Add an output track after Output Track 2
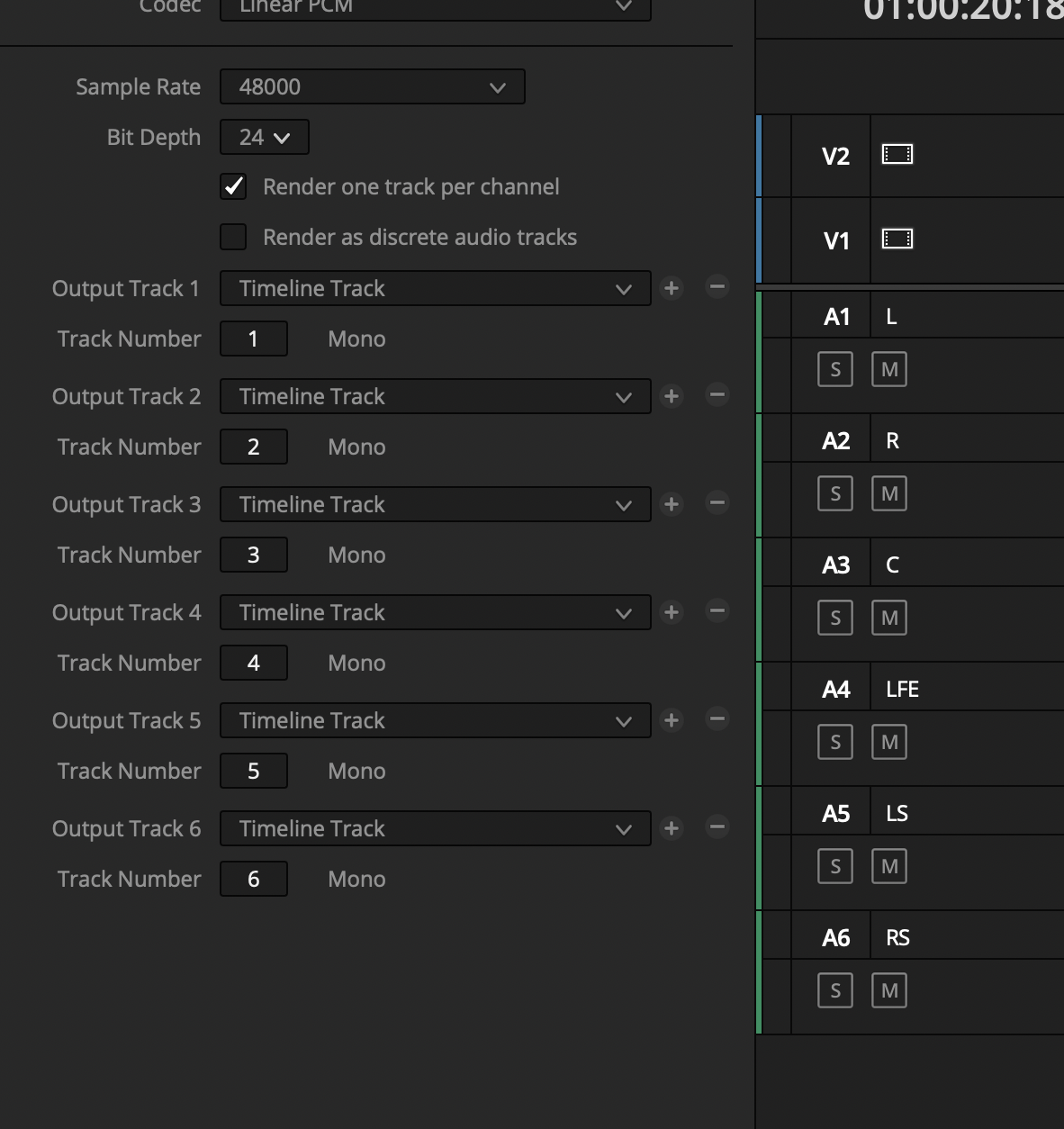The image size is (1064, 1129). (672, 396)
